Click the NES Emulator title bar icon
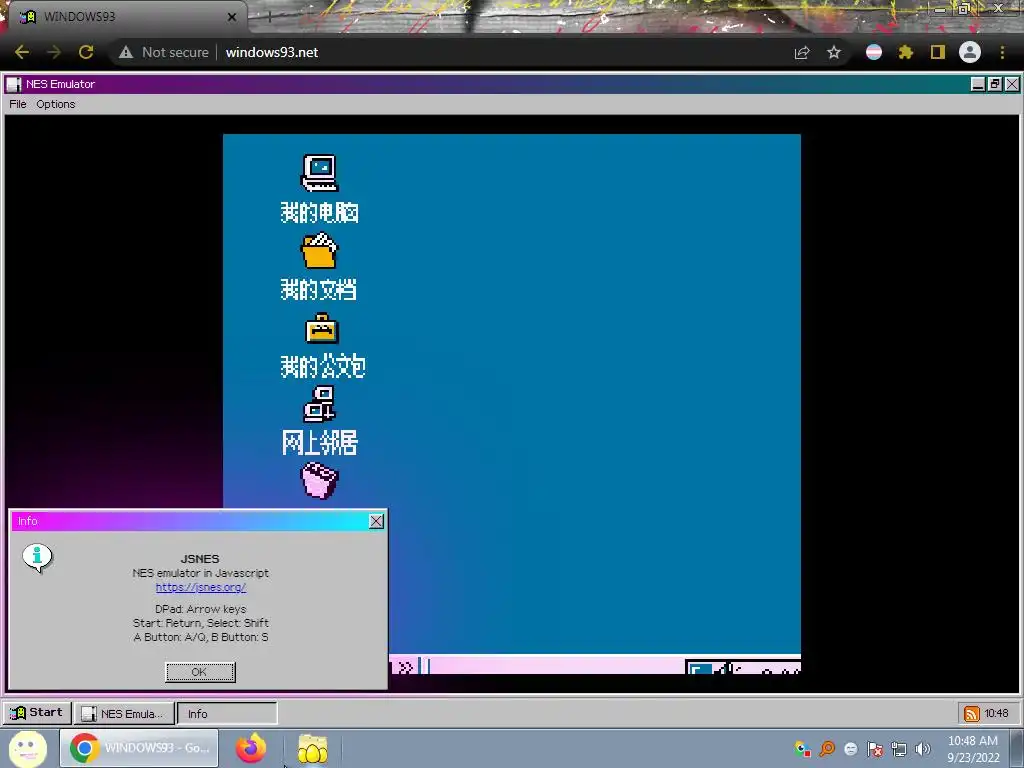This screenshot has width=1024, height=768. tap(14, 84)
